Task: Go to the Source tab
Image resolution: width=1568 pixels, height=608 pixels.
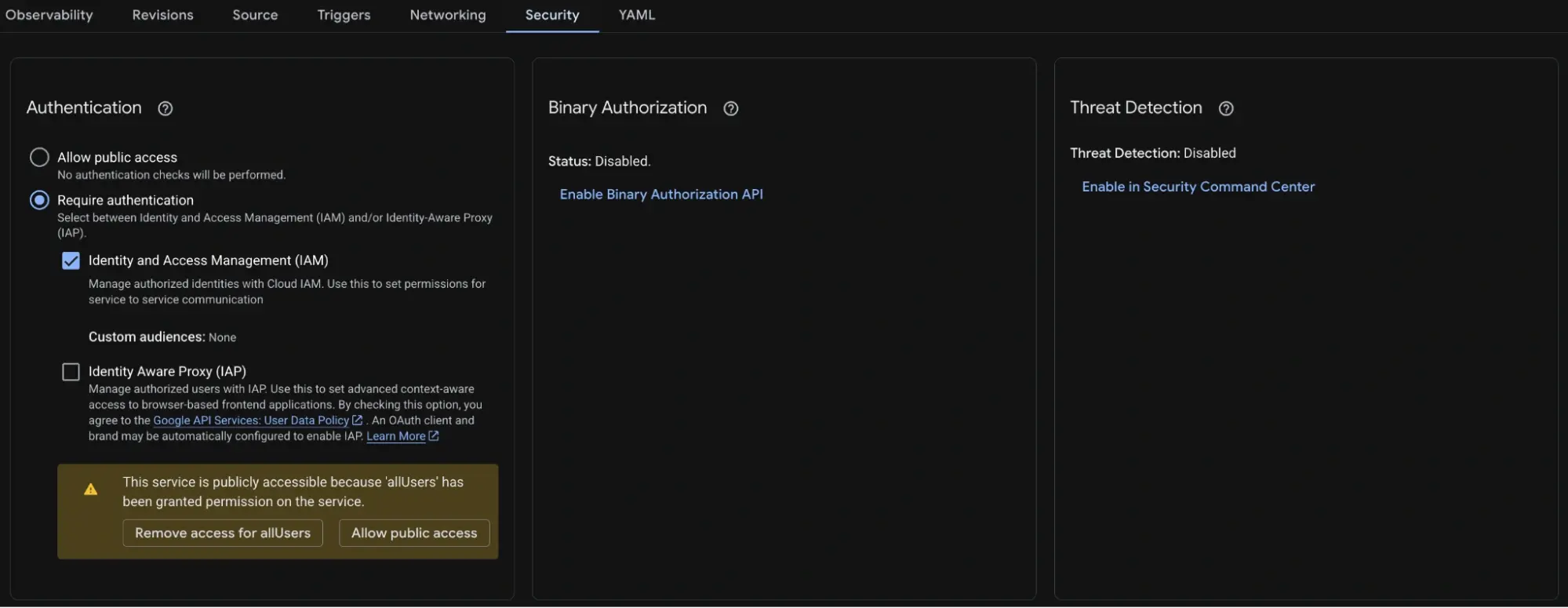Action: tap(255, 15)
